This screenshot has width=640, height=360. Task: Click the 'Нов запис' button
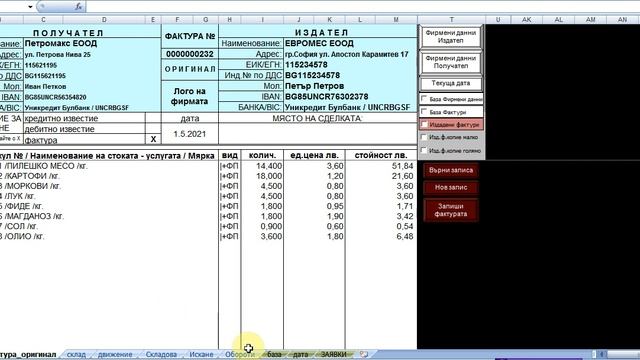click(x=451, y=187)
